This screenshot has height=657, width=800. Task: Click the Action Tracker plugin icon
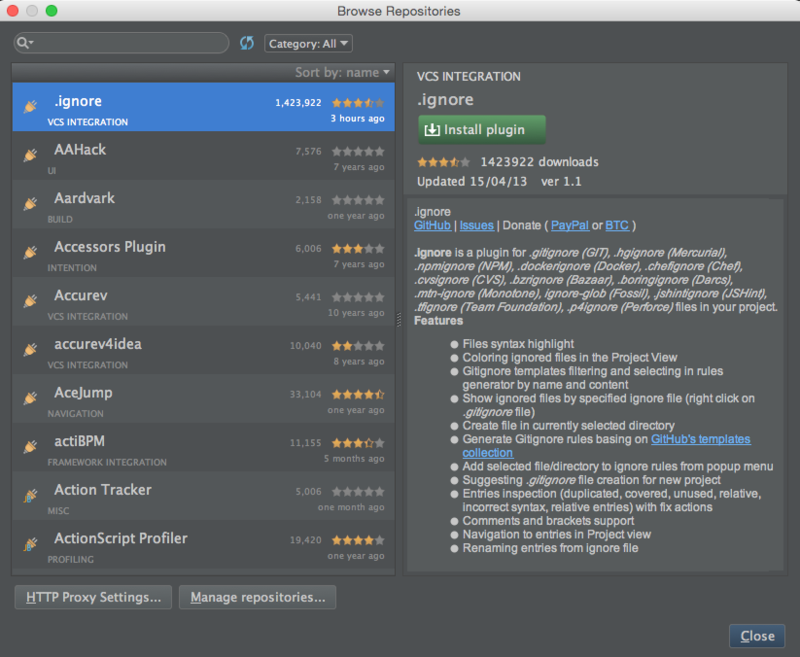tap(31, 495)
